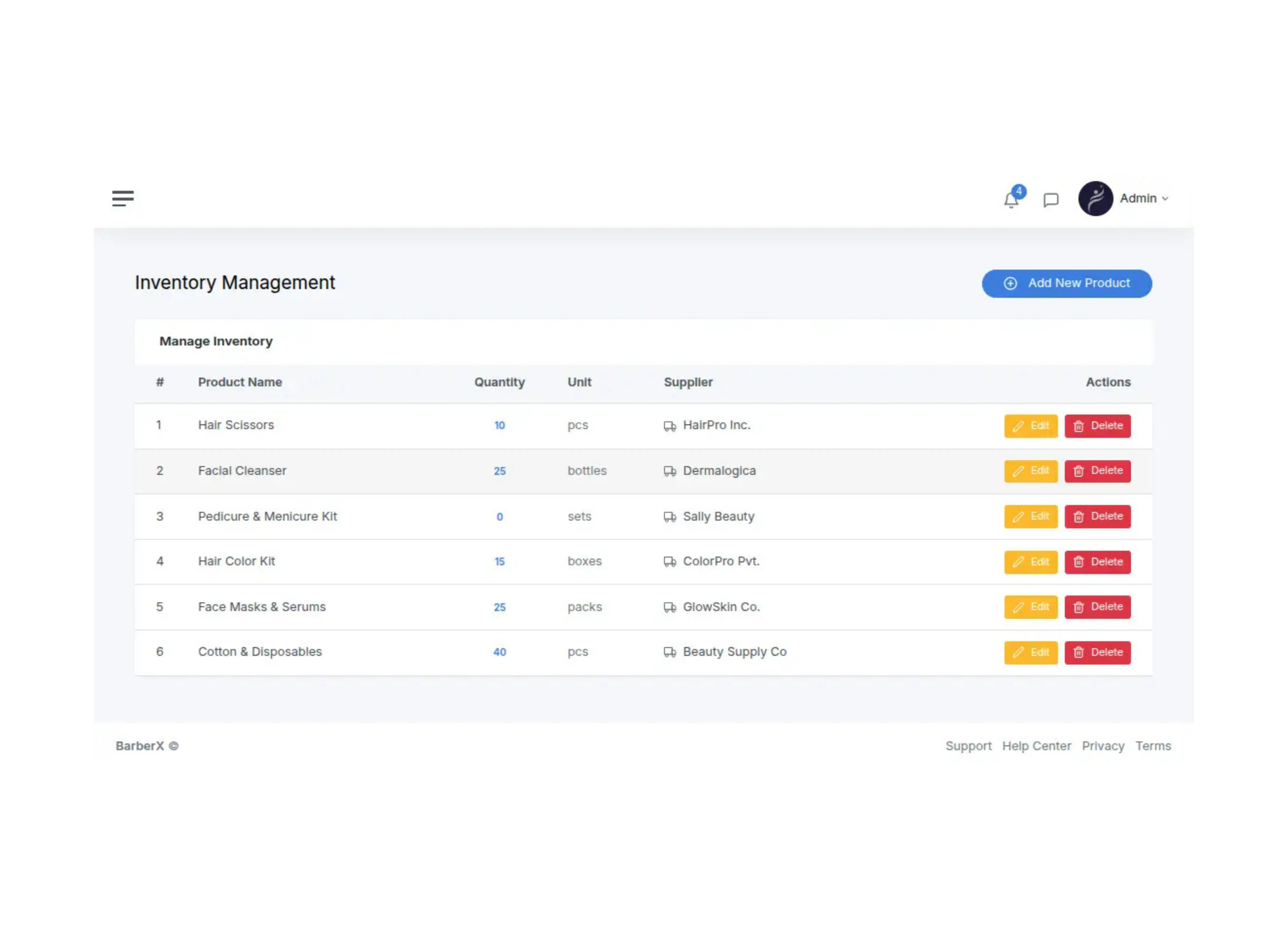Image resolution: width=1288 pixels, height=938 pixels.
Task: Click the Quantity column header
Action: tap(499, 382)
